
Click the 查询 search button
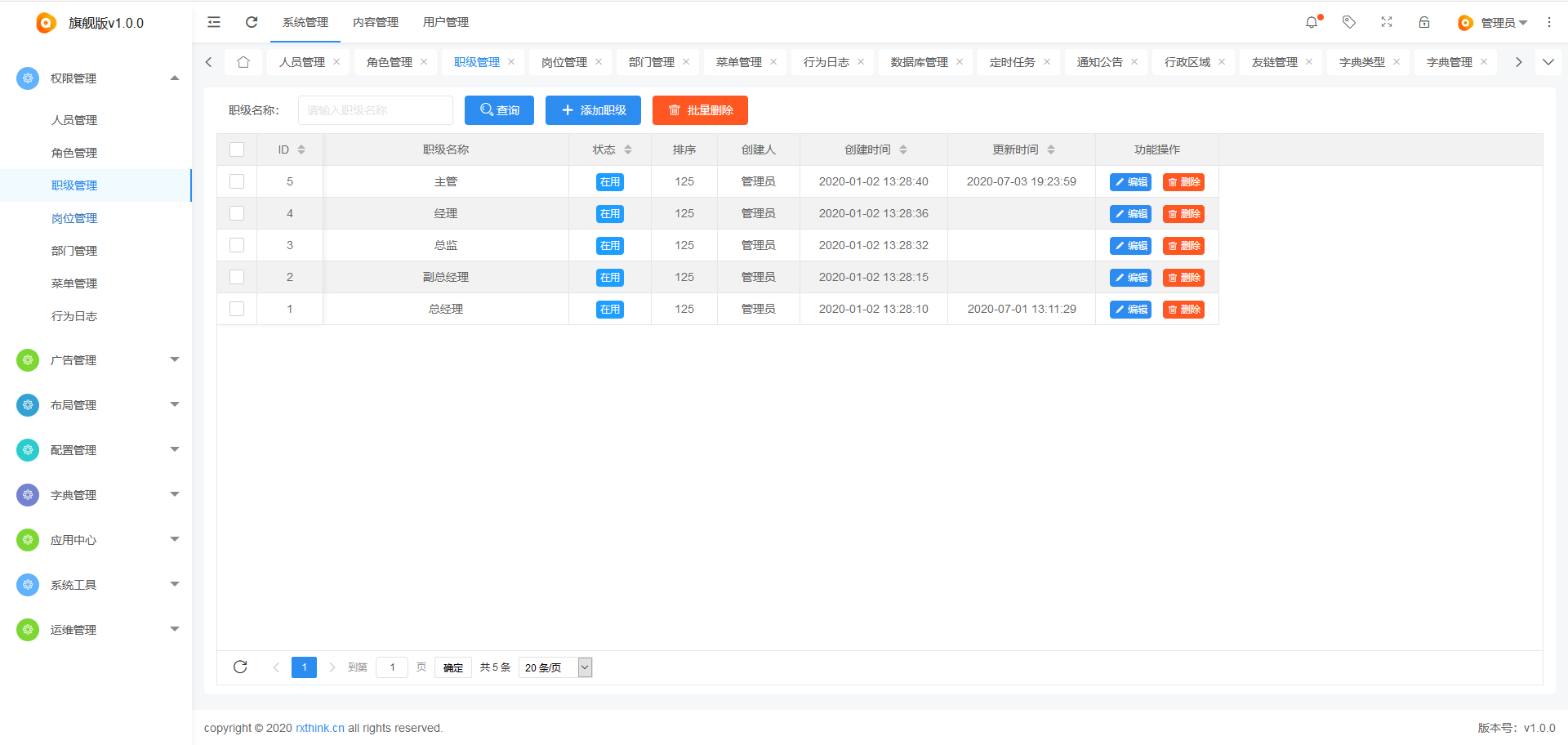tap(499, 110)
